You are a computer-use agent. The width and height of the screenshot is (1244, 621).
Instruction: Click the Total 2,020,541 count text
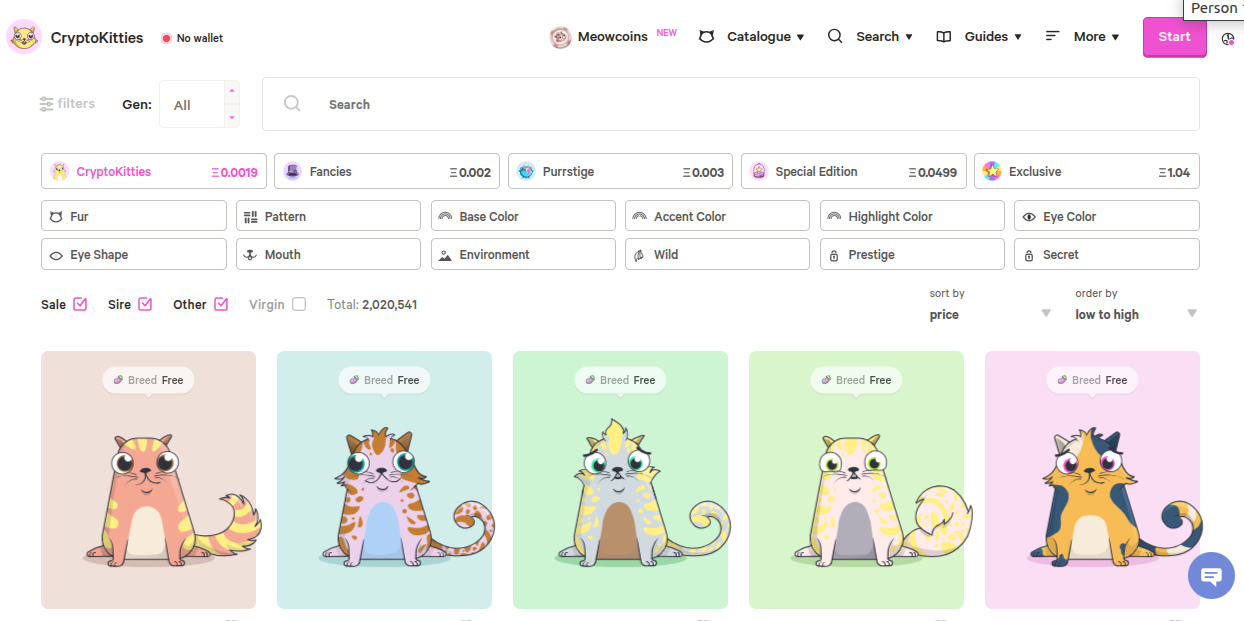click(372, 304)
